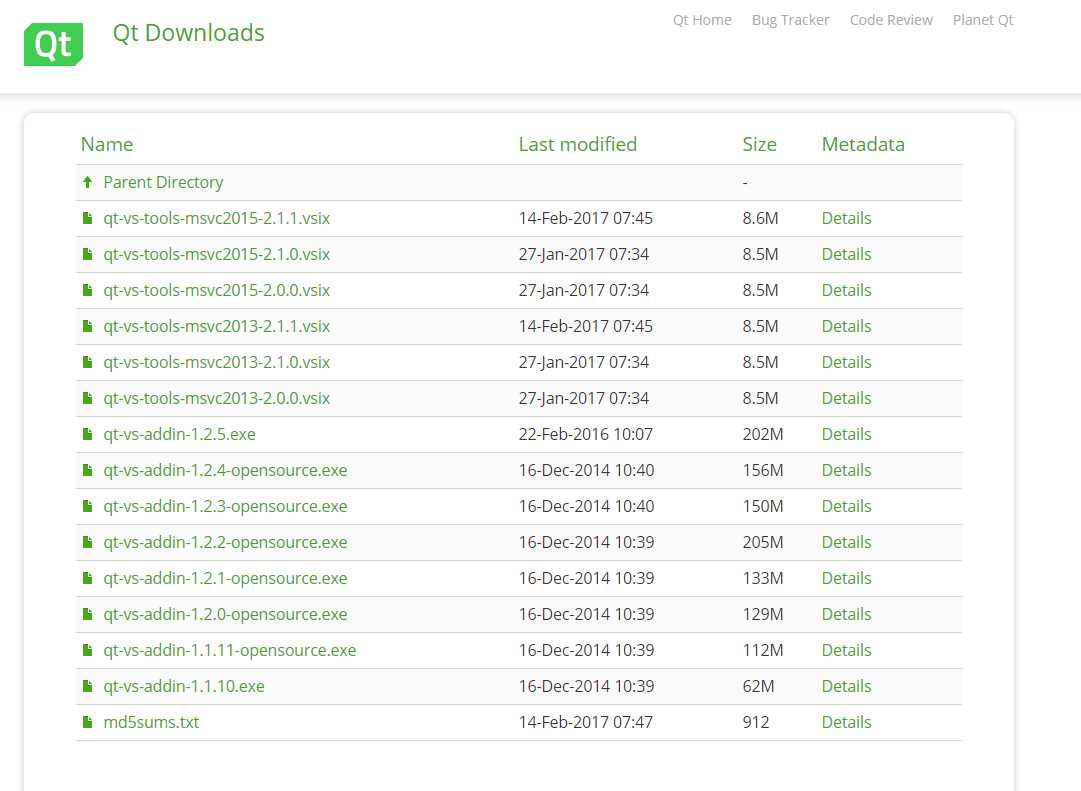Click file icon beside qt-vs-tools-msvc2015-2.1.0.vsix
This screenshot has width=1081, height=791.
pyautogui.click(x=88, y=254)
